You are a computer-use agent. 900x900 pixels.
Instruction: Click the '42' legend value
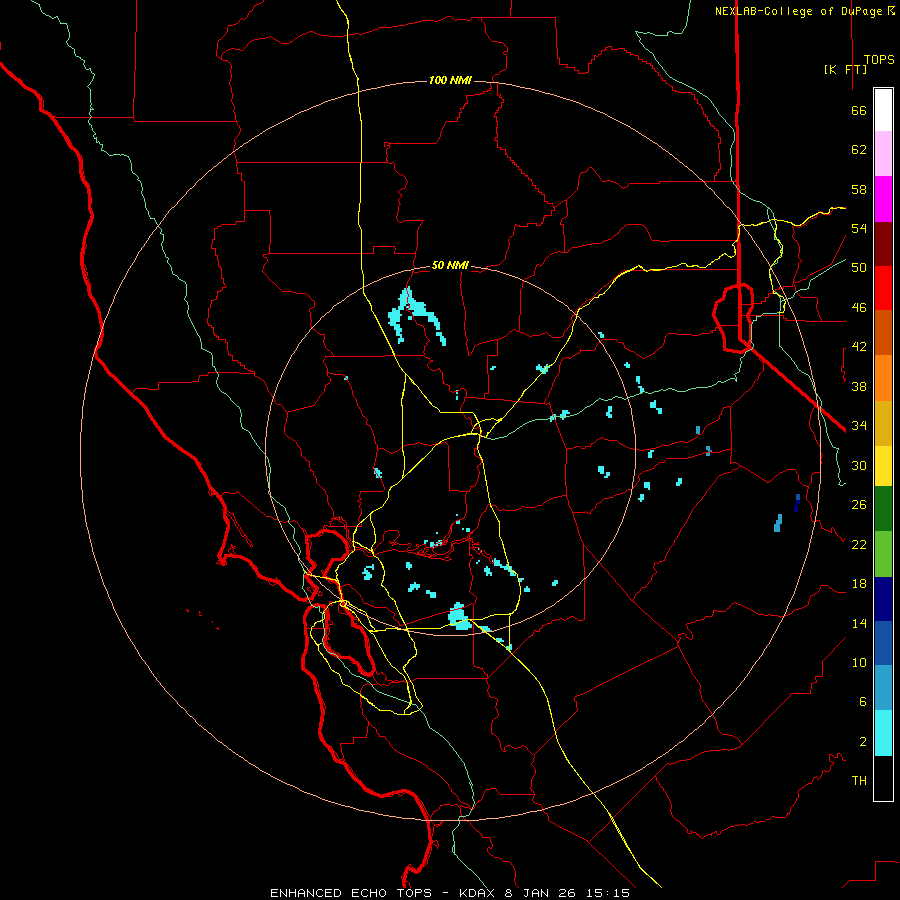(859, 347)
